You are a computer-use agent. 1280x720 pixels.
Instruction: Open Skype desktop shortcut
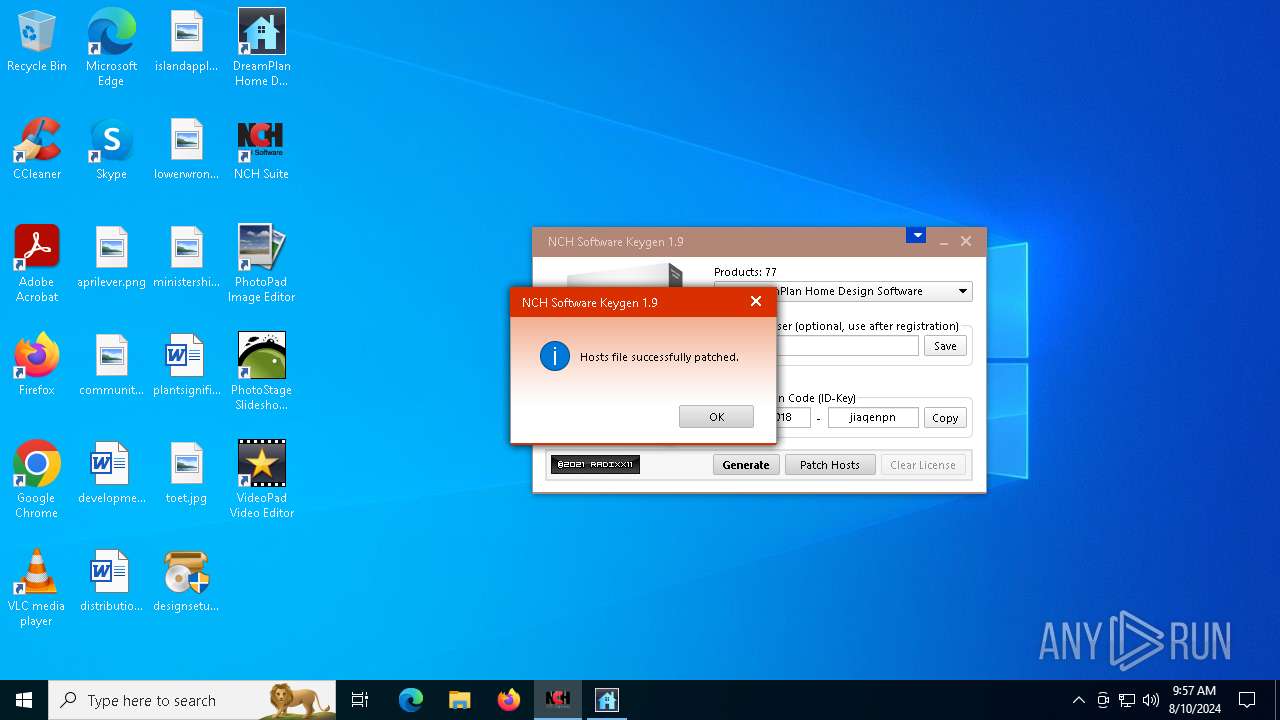click(111, 150)
